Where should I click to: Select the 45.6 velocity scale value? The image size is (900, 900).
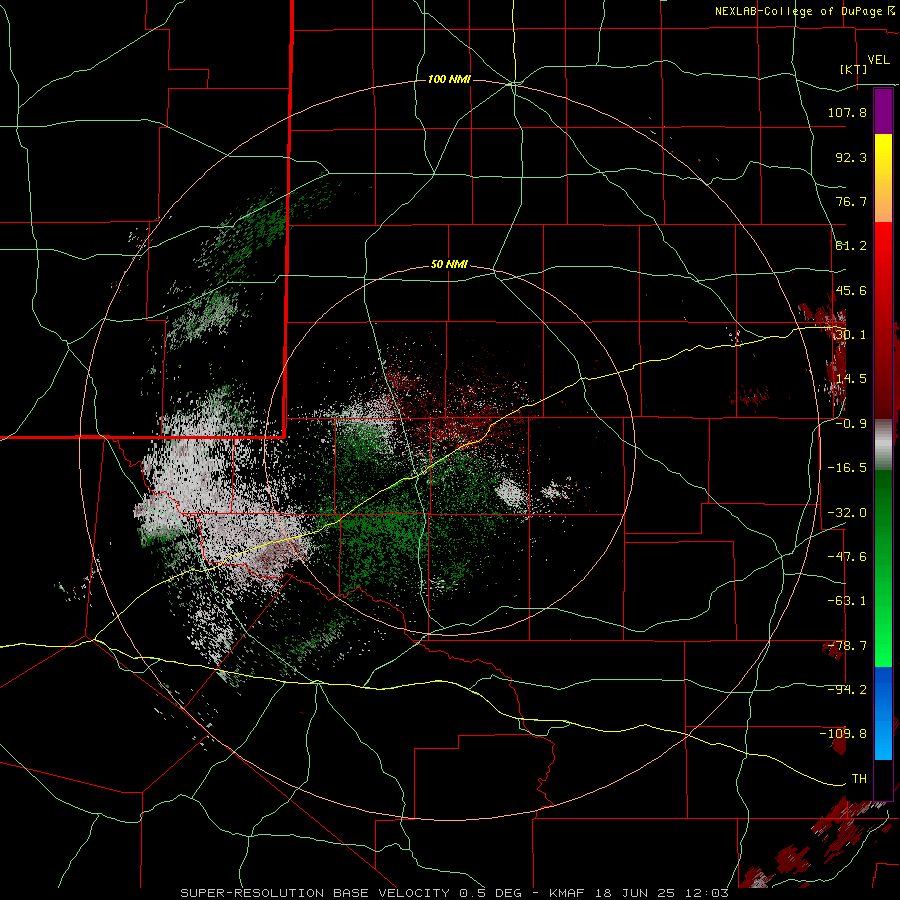pyautogui.click(x=851, y=290)
